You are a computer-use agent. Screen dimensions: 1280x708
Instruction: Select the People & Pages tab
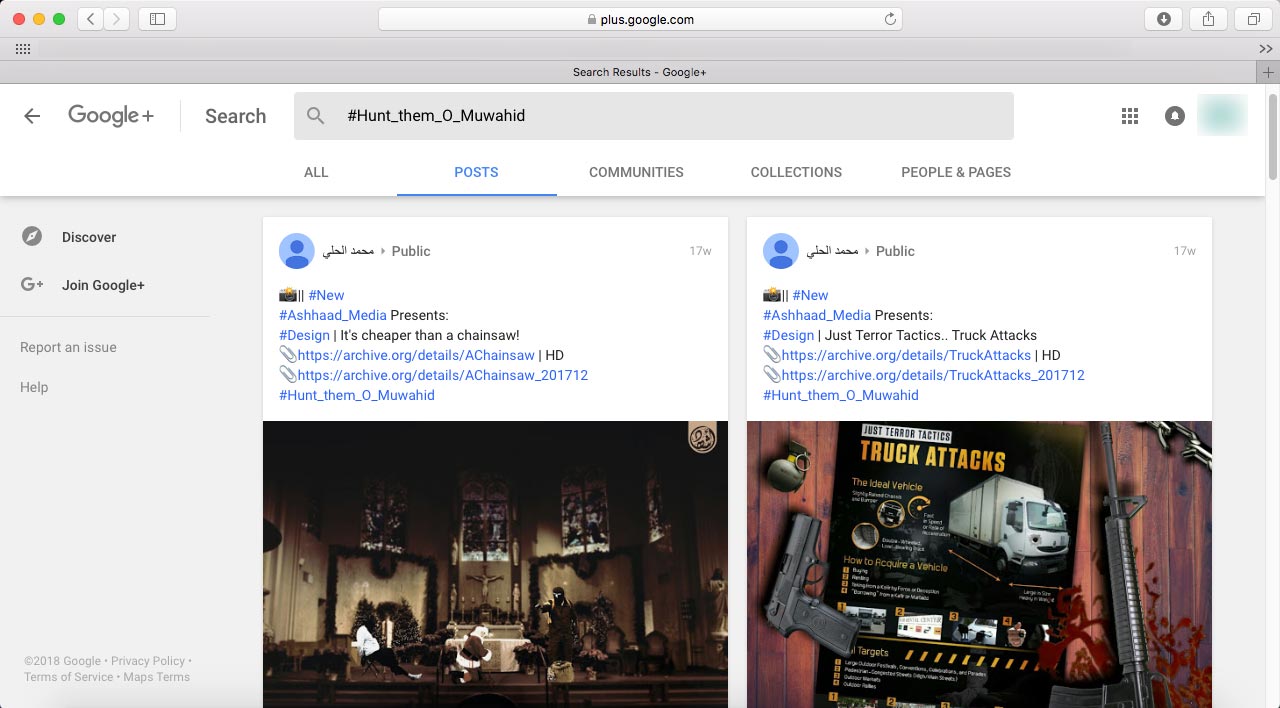coord(955,172)
